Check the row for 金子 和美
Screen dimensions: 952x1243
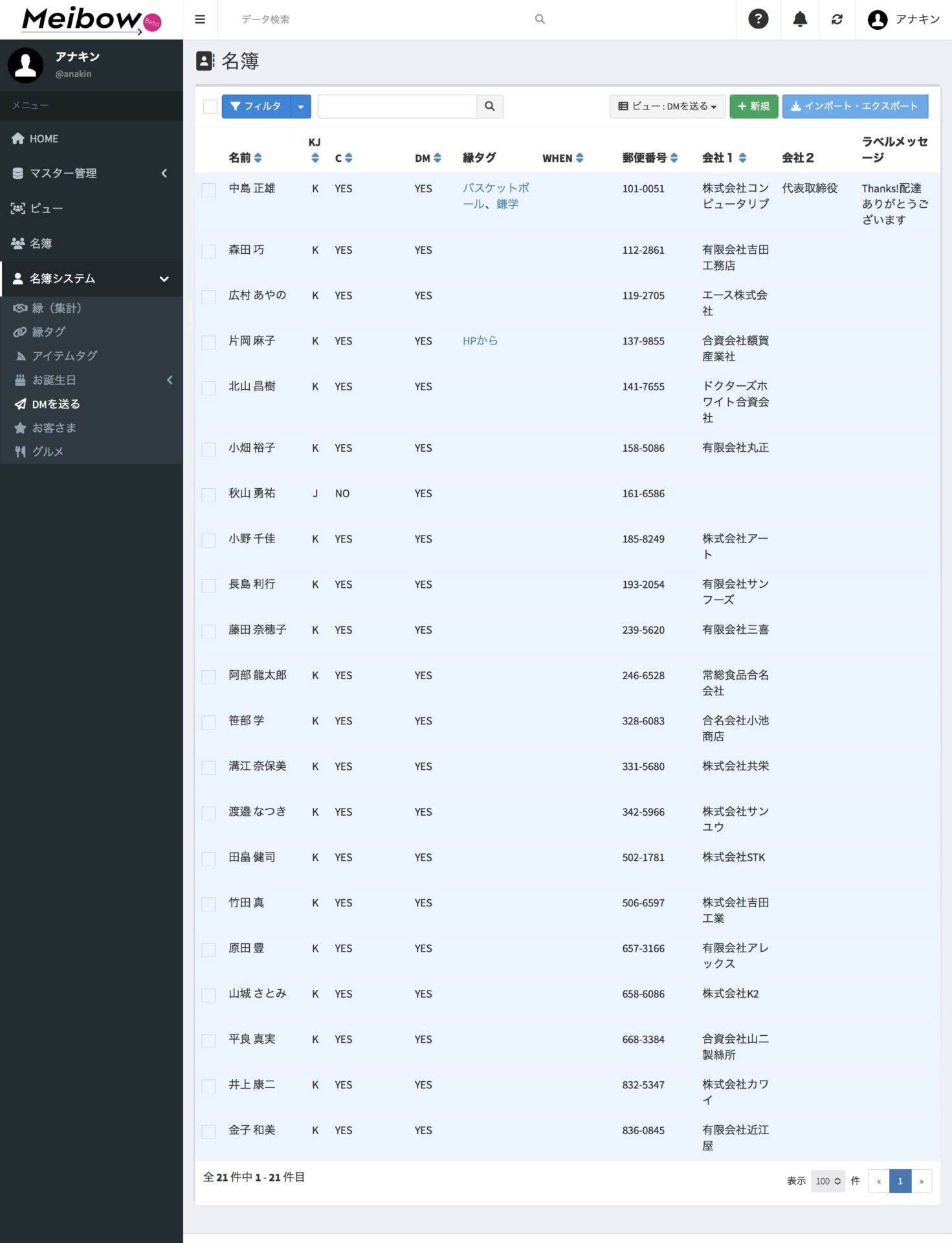(208, 1131)
